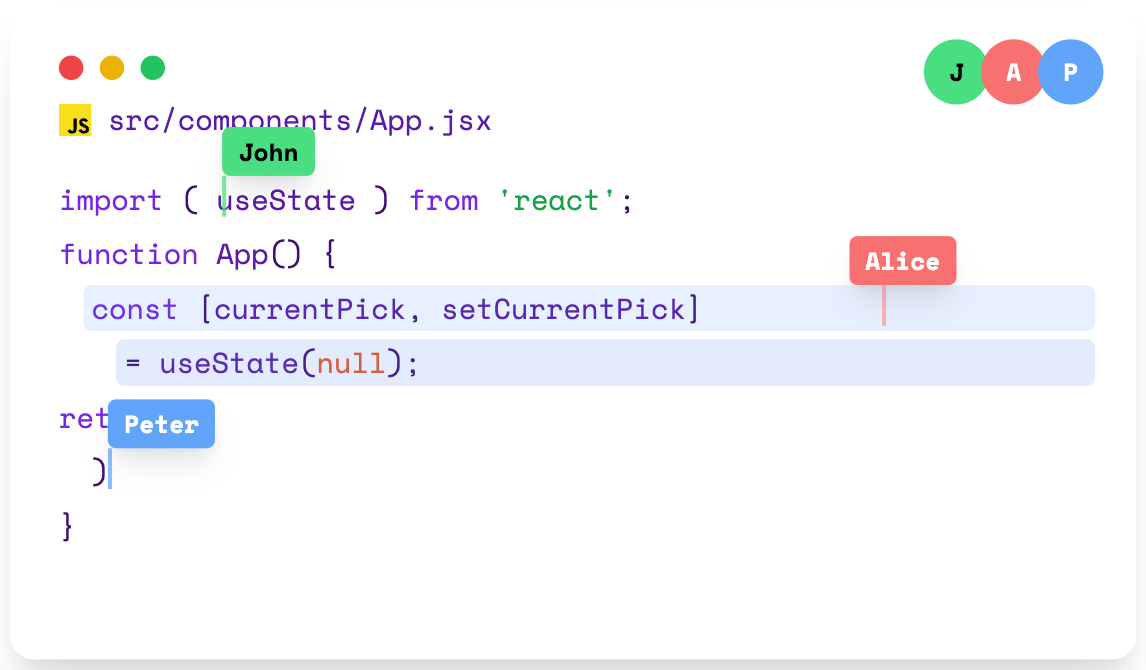Viewport: 1146px width, 670px height.
Task: Select Peter's blue avatar circle
Action: pyautogui.click(x=1071, y=71)
